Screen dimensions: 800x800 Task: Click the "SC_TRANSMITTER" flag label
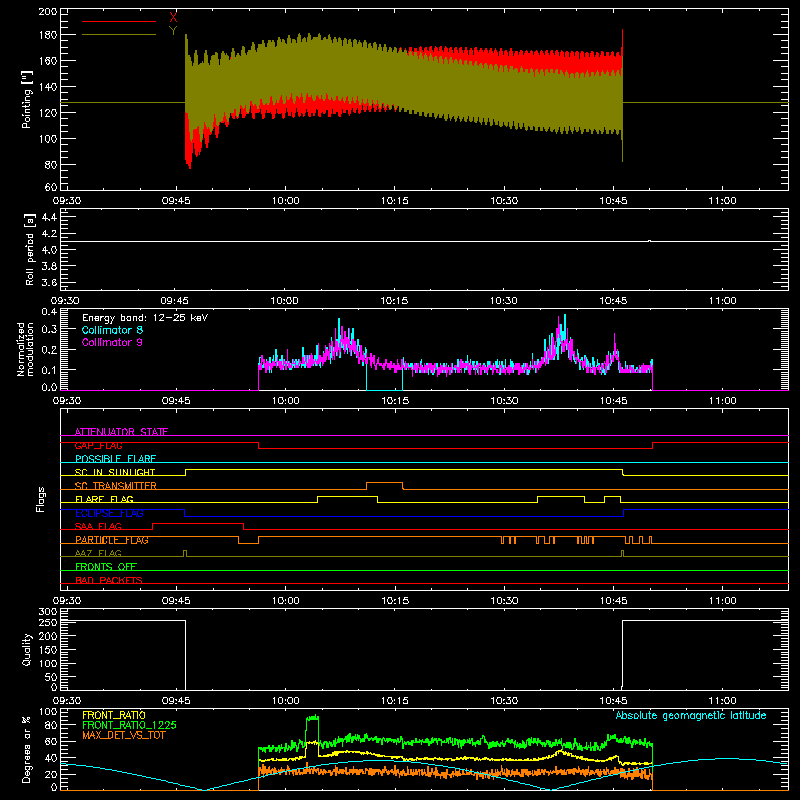(116, 486)
